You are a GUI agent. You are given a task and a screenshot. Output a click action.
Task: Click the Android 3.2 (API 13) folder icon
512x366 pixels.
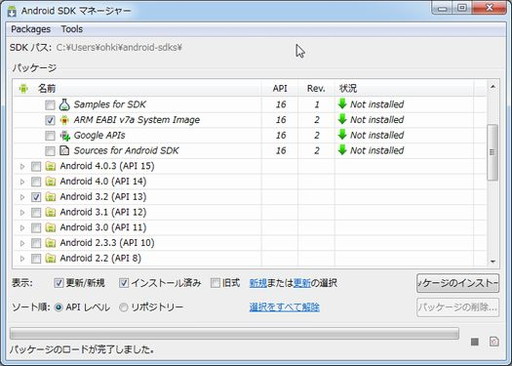pyautogui.click(x=50, y=197)
